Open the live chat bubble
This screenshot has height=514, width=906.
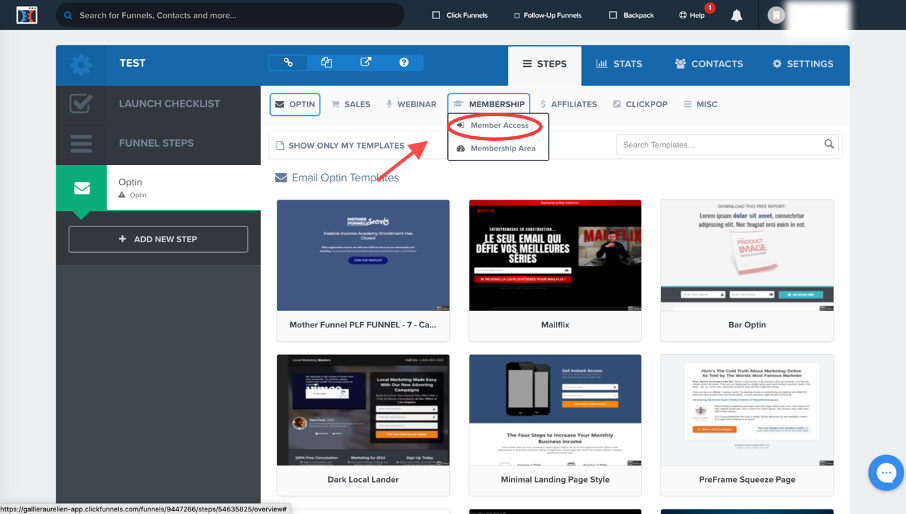886,473
